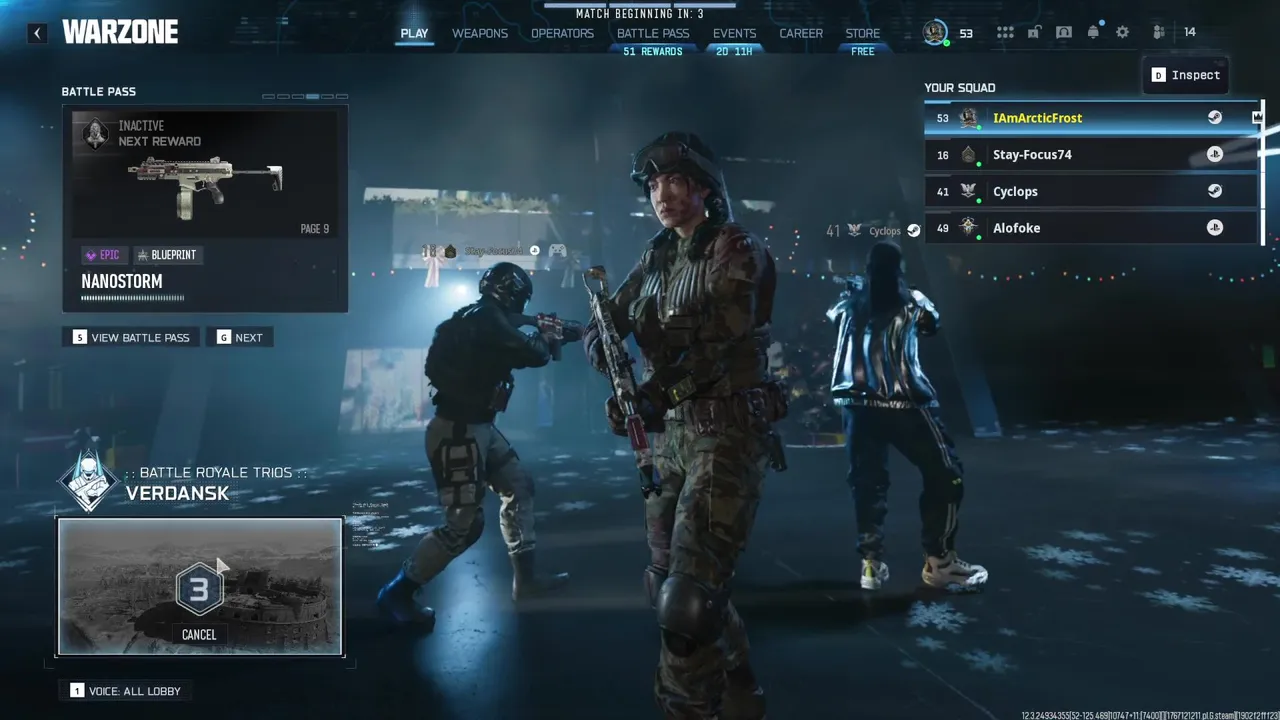Click IAmArcticFrost's rank emblem
The image size is (1280, 720).
pyautogui.click(x=968, y=118)
